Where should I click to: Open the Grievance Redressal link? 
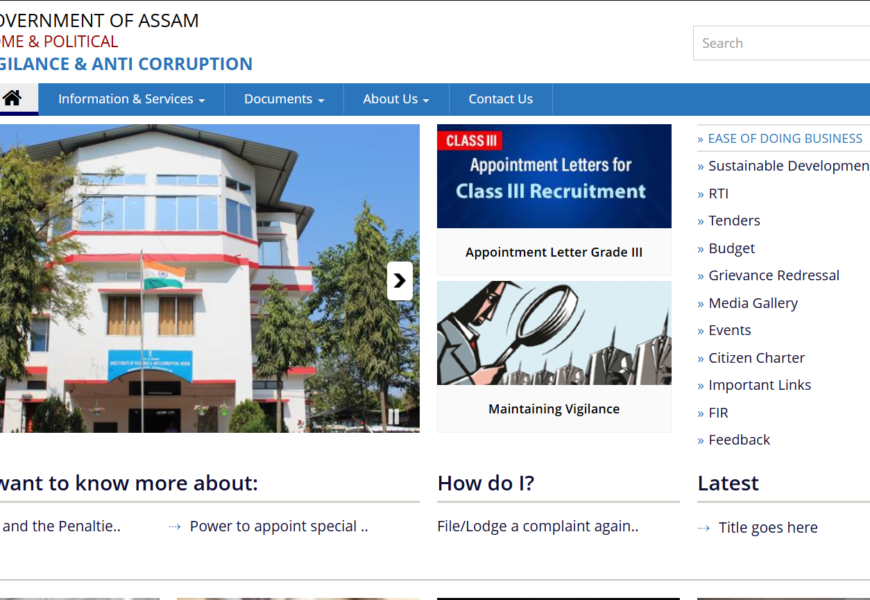[x=773, y=275]
